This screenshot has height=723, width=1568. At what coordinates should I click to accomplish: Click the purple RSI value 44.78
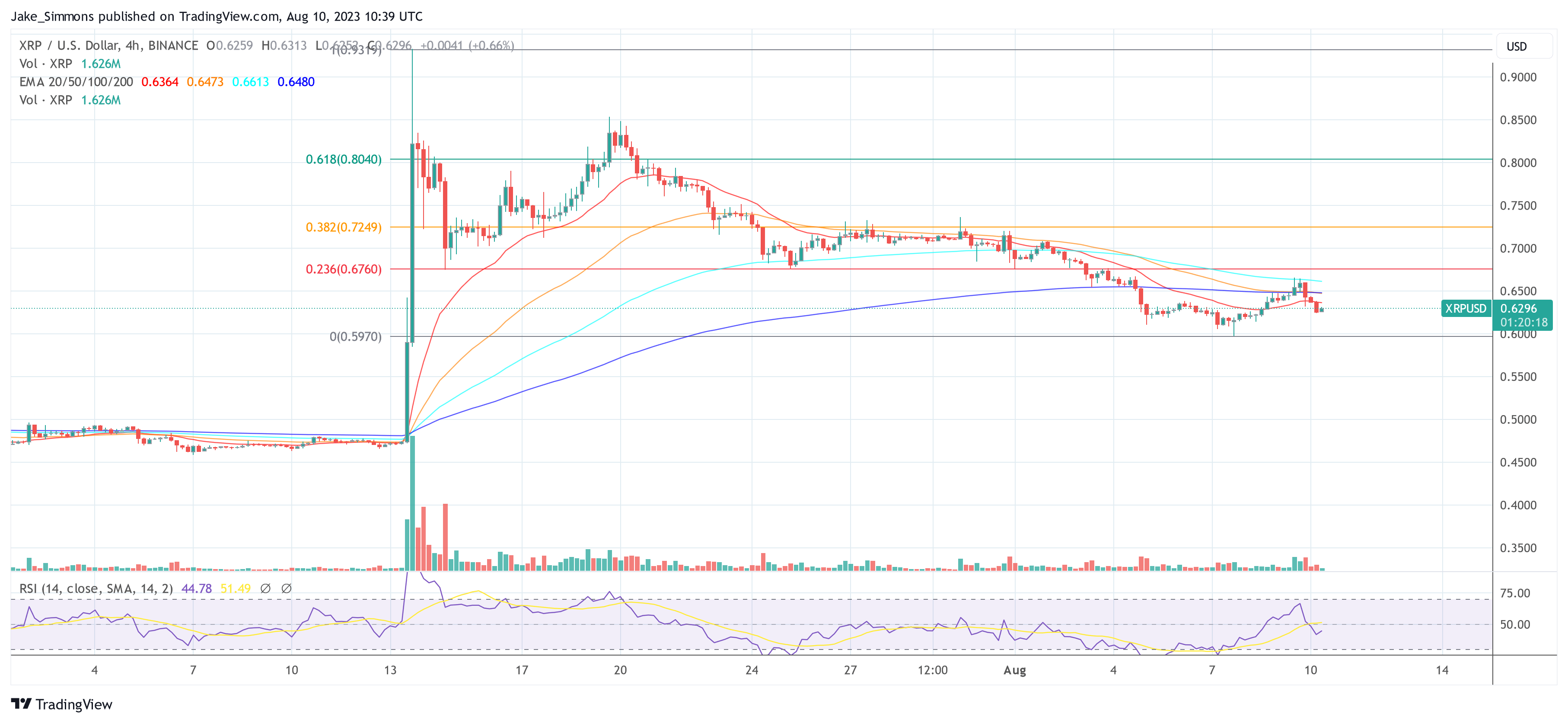click(x=197, y=589)
